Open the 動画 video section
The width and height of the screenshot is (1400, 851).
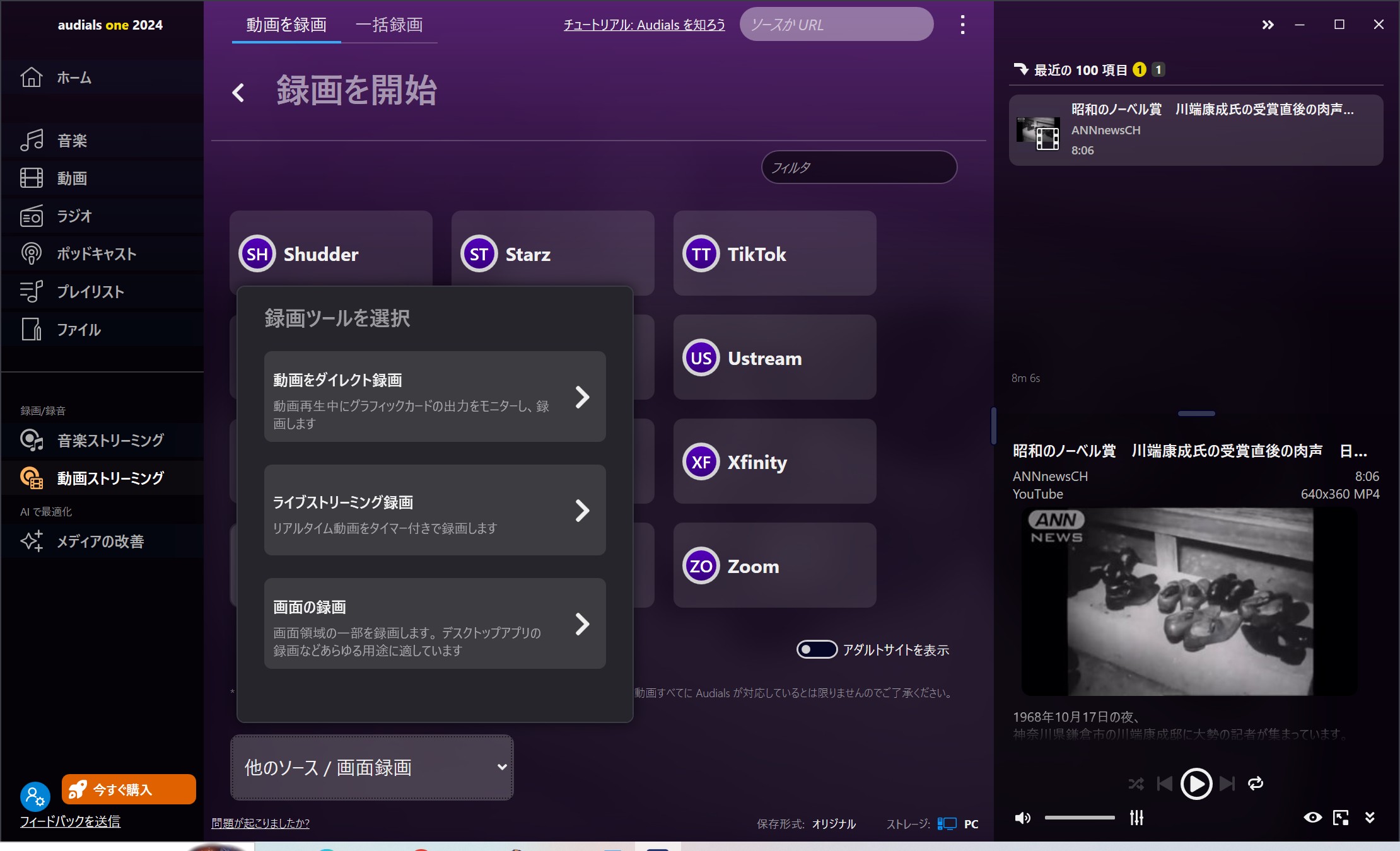click(x=102, y=178)
